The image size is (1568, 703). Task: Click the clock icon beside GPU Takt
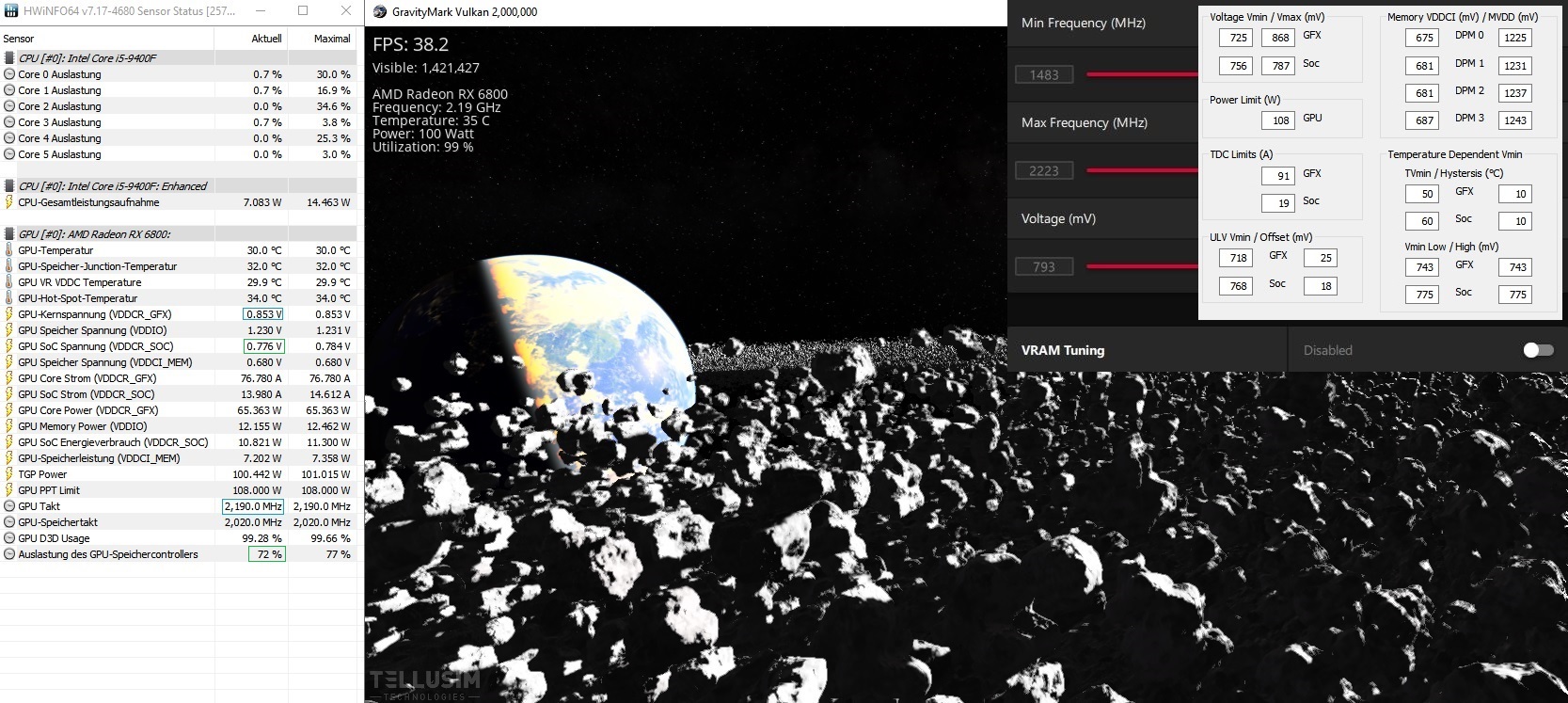pos(9,506)
